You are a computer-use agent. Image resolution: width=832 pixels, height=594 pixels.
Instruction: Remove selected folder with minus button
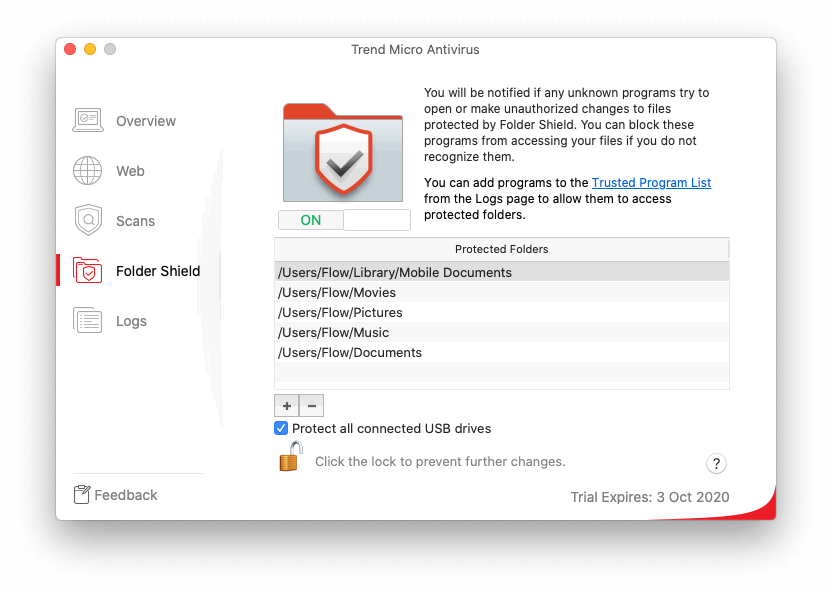pyautogui.click(x=311, y=405)
